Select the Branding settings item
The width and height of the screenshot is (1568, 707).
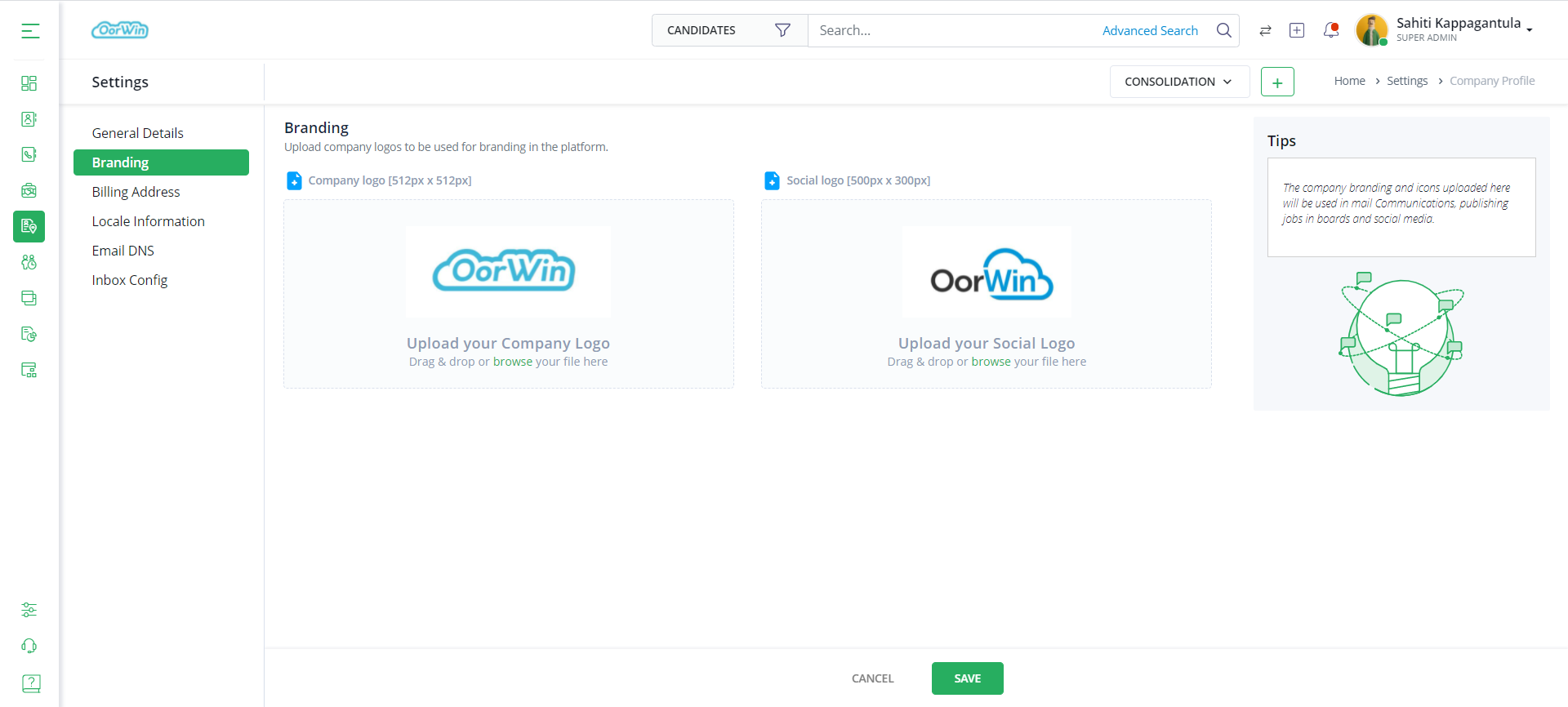coord(161,162)
